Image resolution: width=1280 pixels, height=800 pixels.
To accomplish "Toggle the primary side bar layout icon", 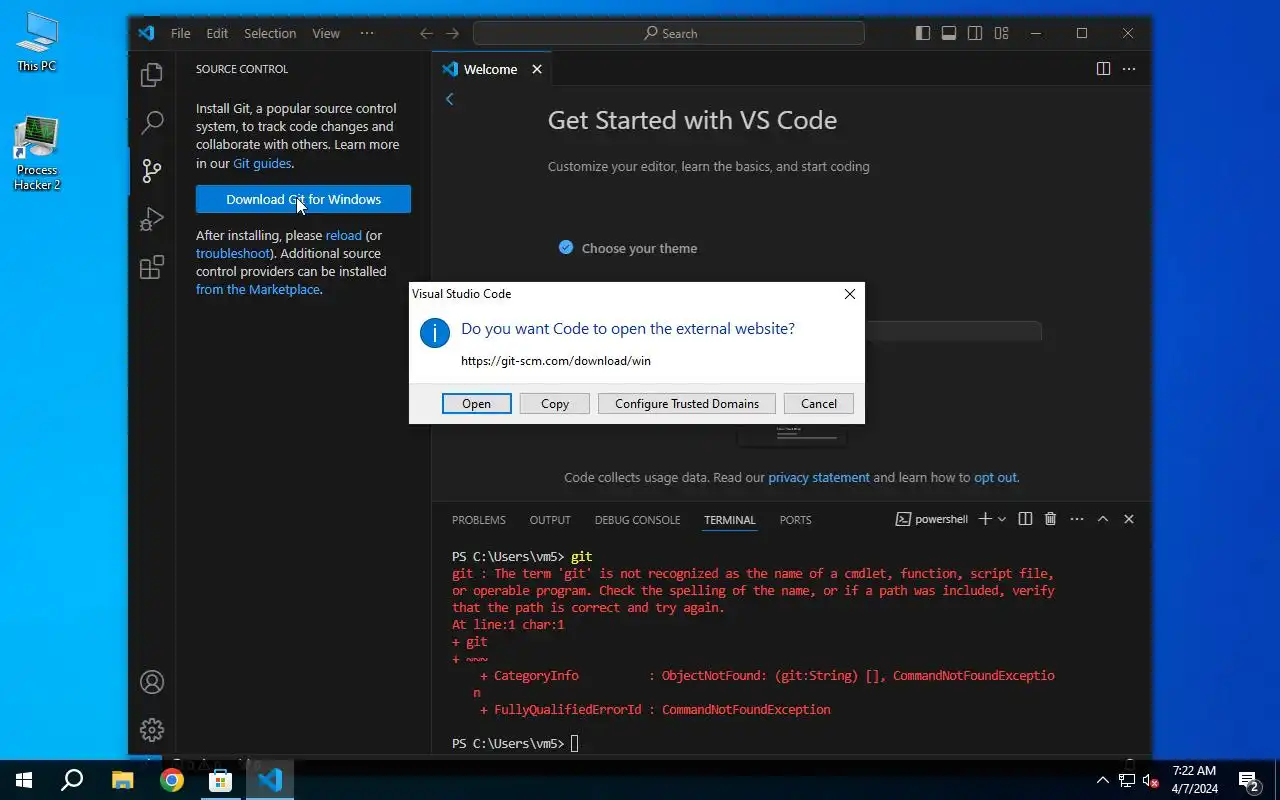I will tap(923, 33).
